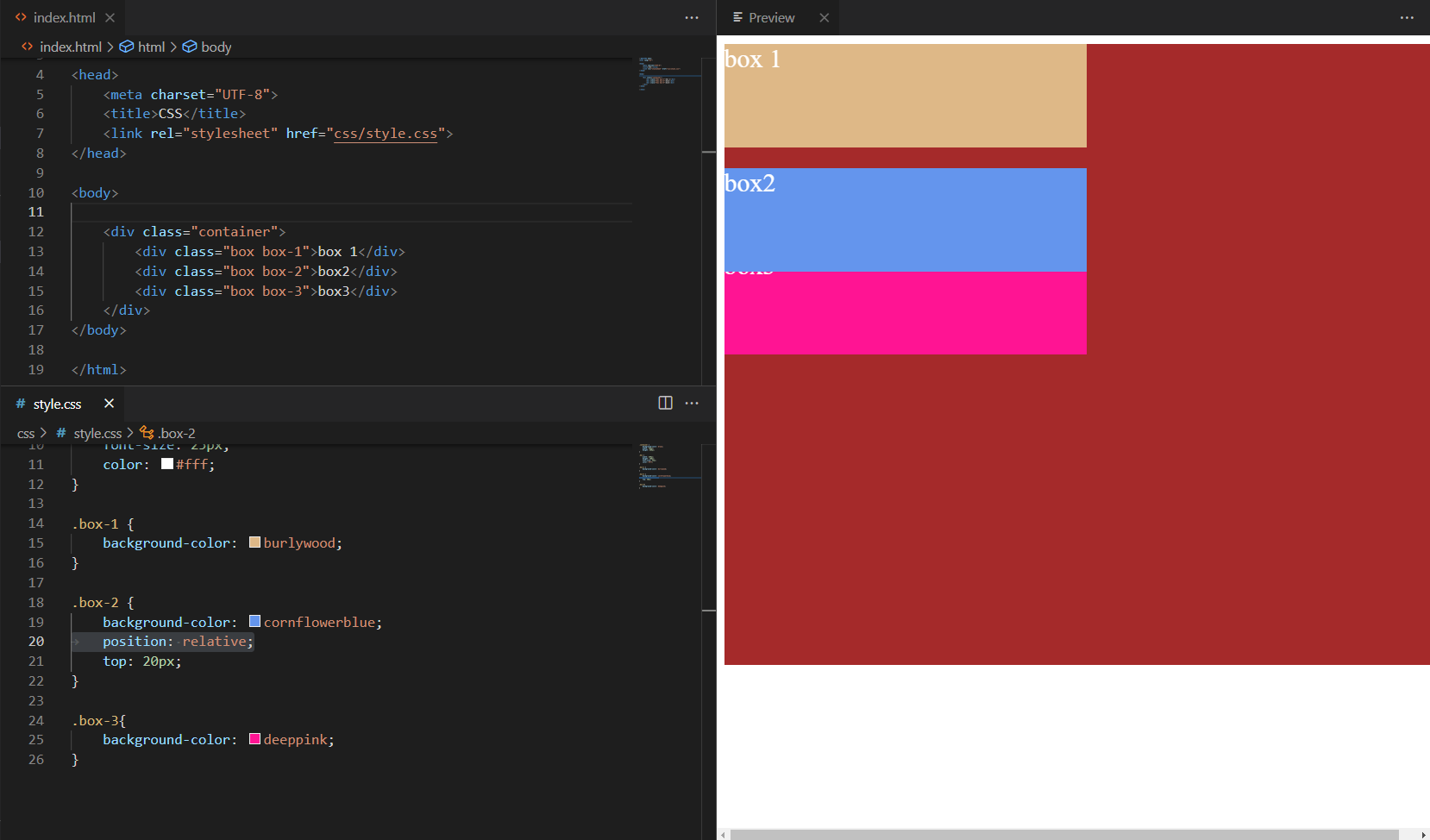Select the index.html tab
The height and width of the screenshot is (840, 1430).
pyautogui.click(x=64, y=17)
